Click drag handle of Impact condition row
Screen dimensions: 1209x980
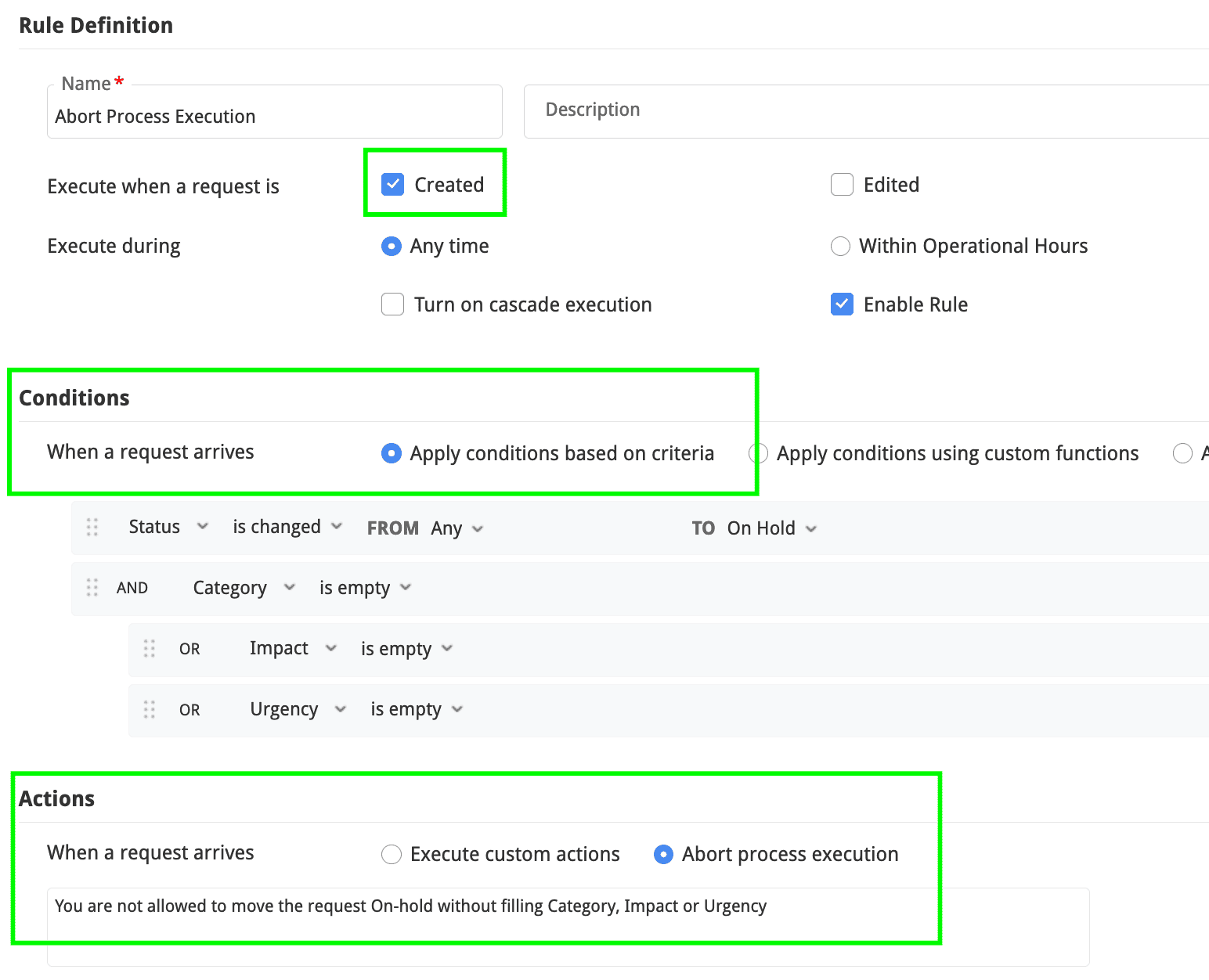tap(150, 649)
